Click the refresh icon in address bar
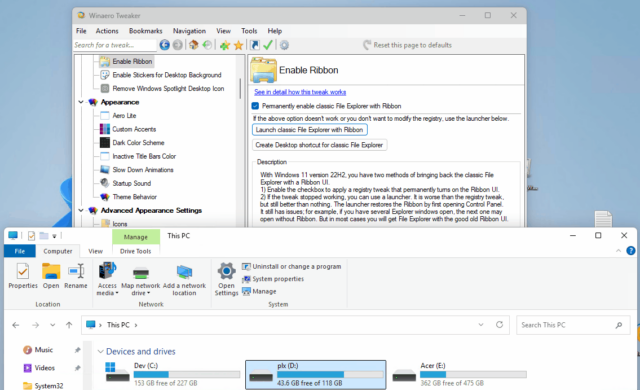640x390 pixels. (x=500, y=325)
